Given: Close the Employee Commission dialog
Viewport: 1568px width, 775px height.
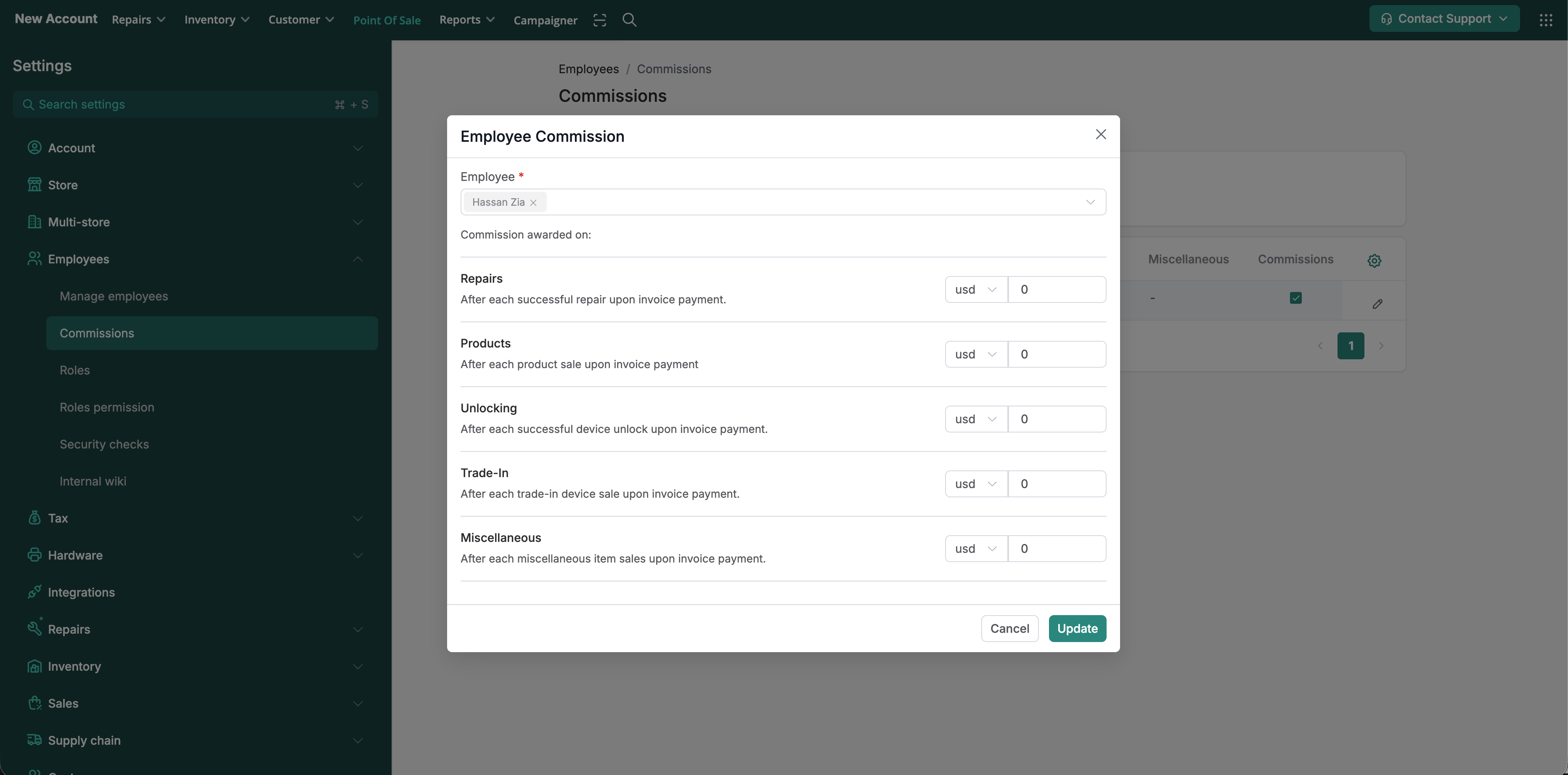Looking at the screenshot, I should [x=1101, y=135].
